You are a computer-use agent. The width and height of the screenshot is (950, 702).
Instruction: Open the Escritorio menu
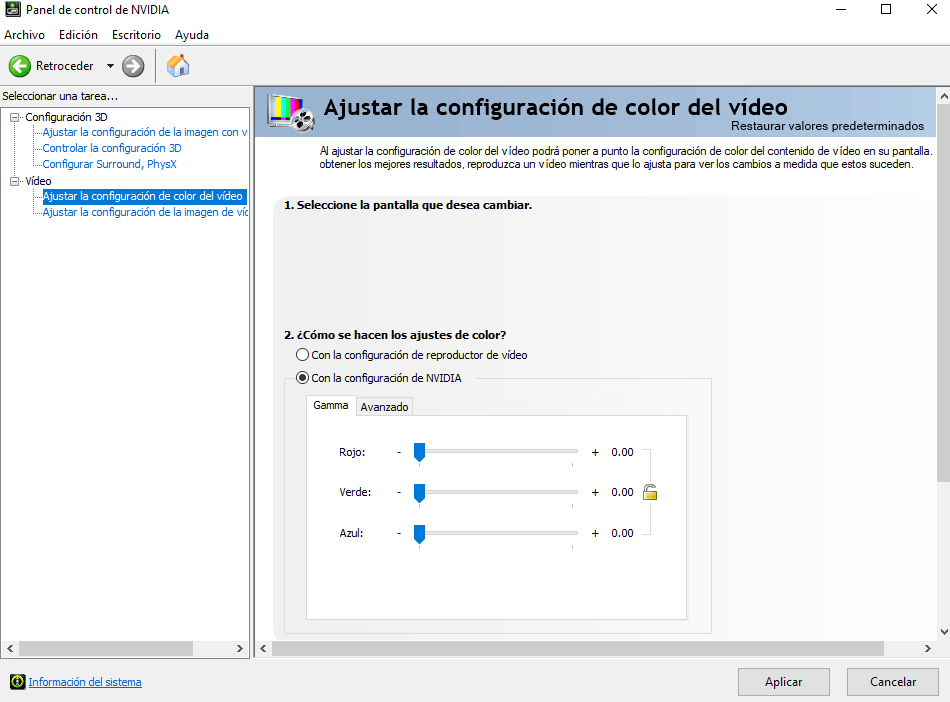136,35
